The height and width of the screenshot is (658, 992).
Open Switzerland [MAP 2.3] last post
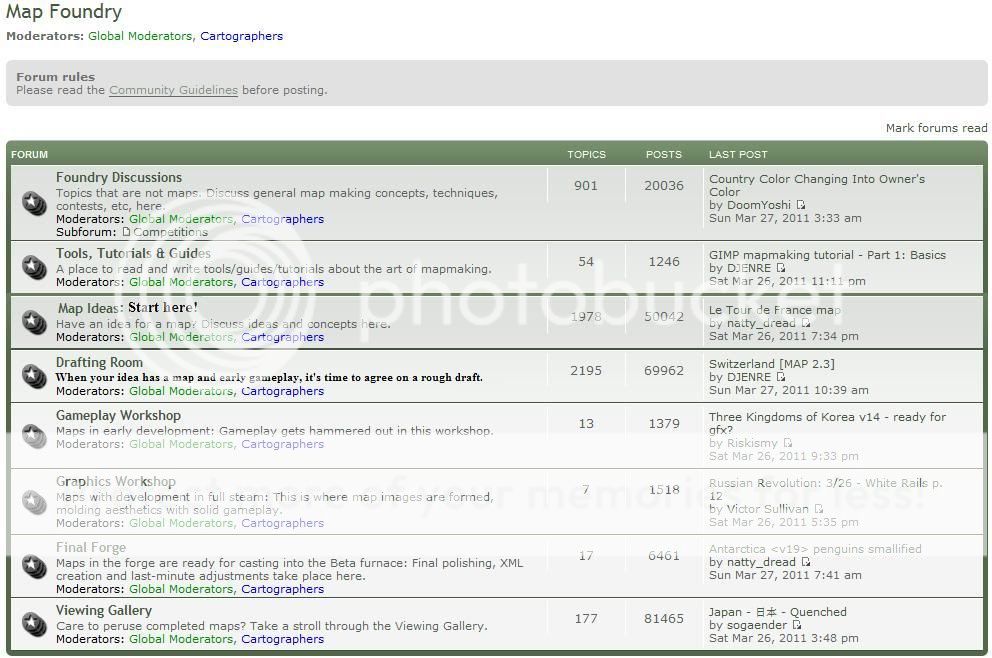pyautogui.click(x=772, y=364)
